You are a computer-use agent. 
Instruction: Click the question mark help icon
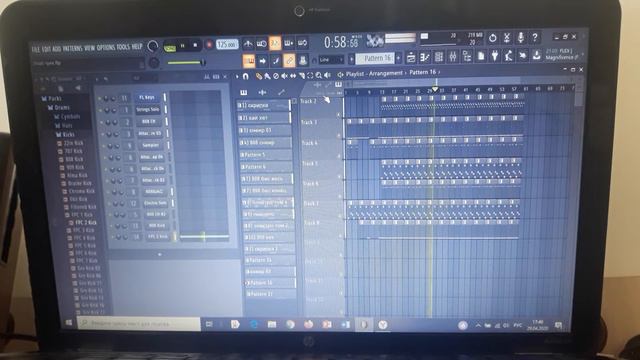[x=535, y=37]
